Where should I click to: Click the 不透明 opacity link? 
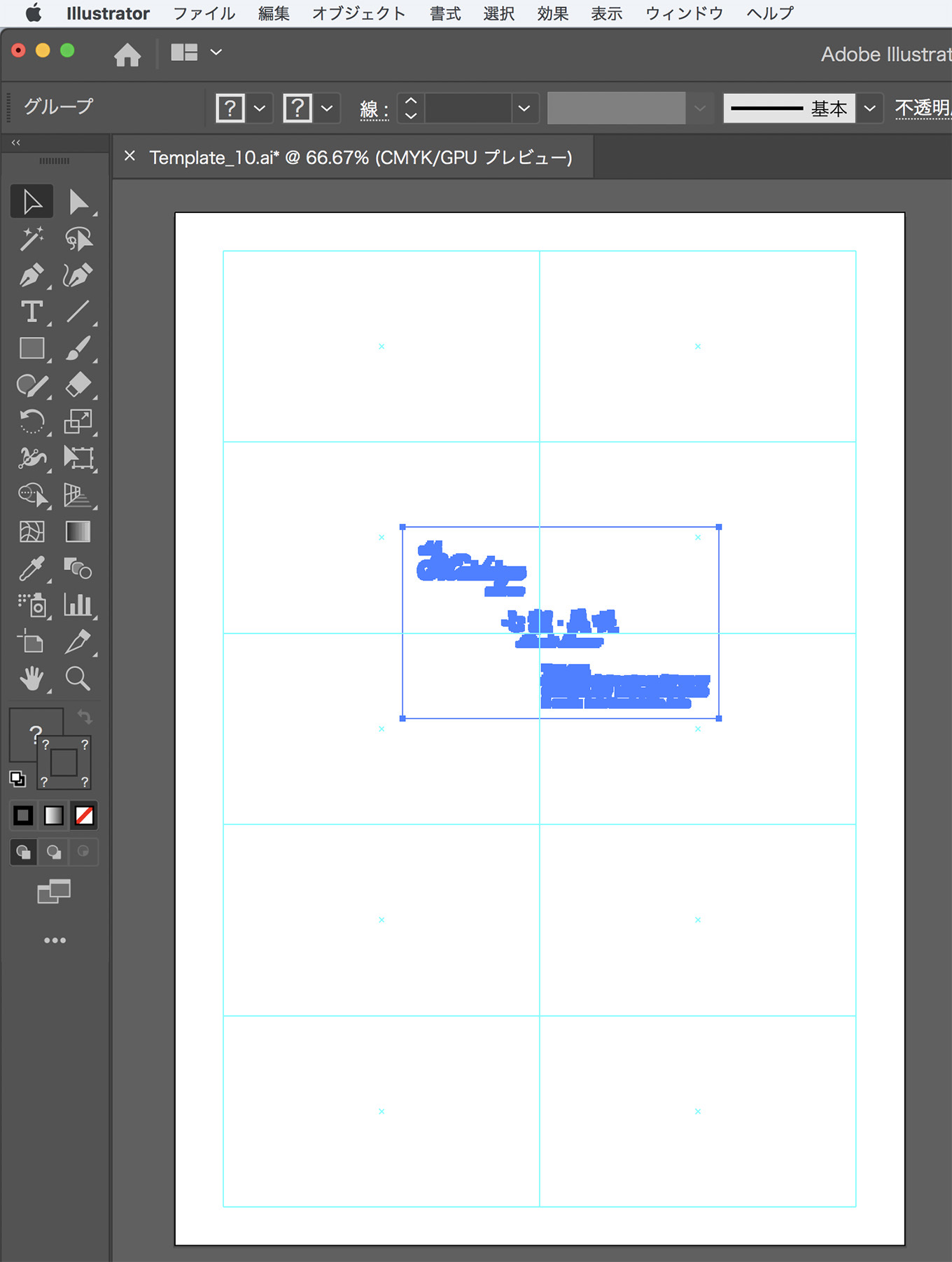(x=923, y=108)
